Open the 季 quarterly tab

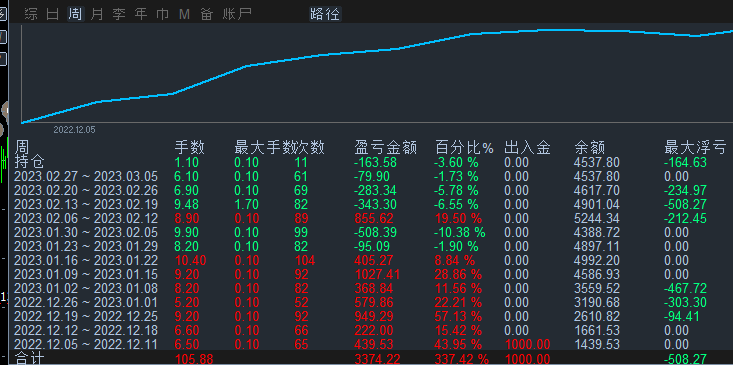[x=119, y=14]
